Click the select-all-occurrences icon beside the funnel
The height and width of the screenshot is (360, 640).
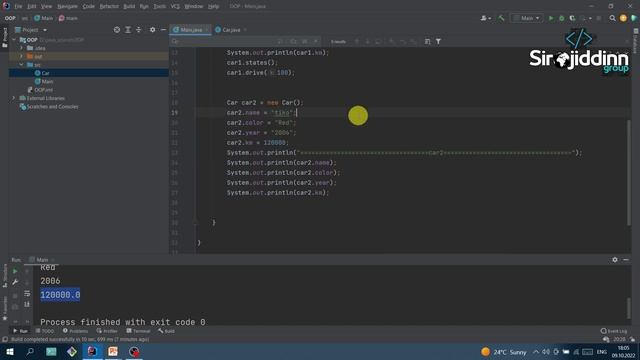(427, 42)
